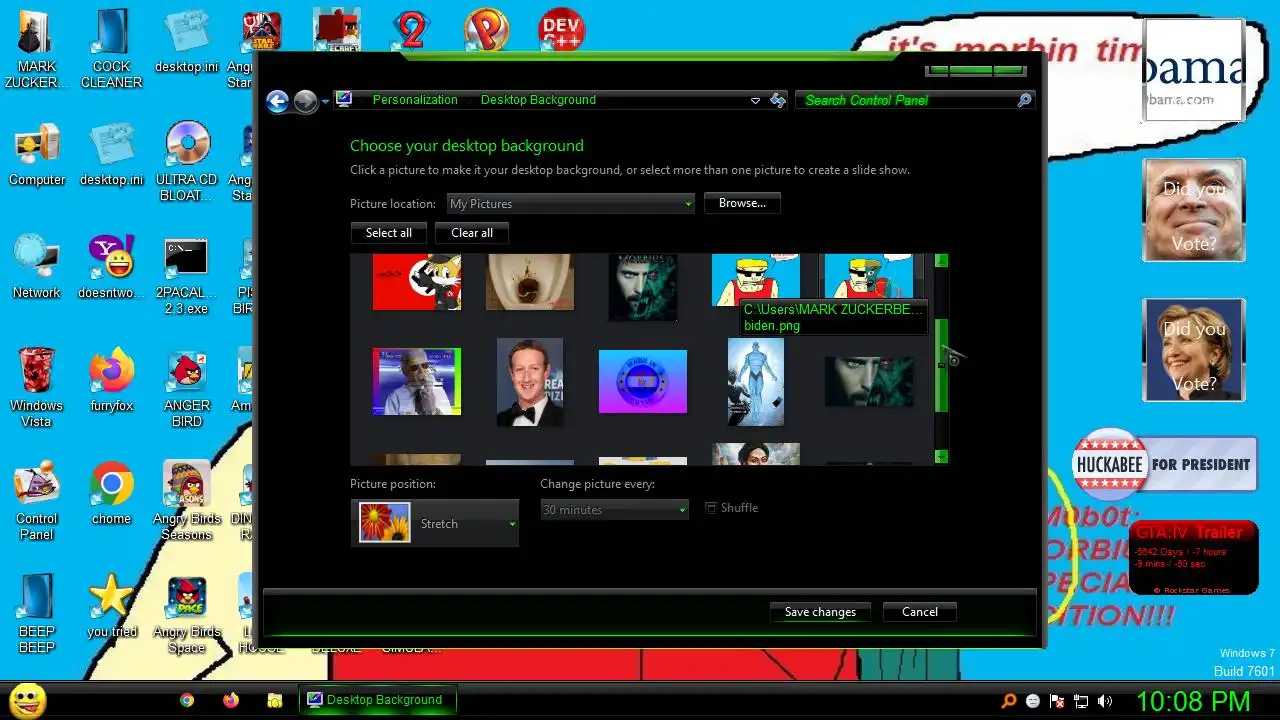Click the magnifier search icon
This screenshot has width=1280, height=720.
click(1023, 100)
